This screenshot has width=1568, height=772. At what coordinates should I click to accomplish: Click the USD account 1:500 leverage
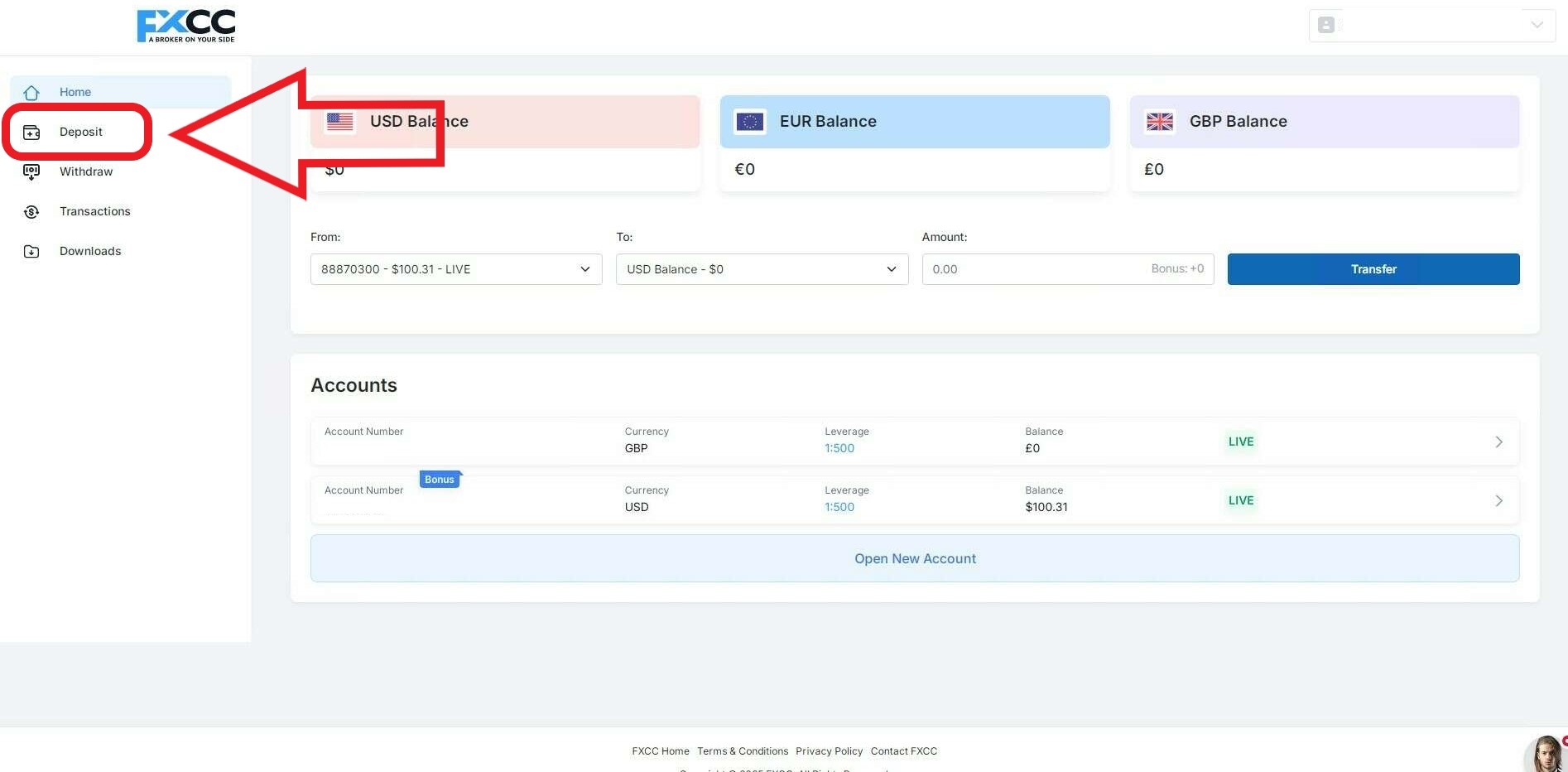839,507
